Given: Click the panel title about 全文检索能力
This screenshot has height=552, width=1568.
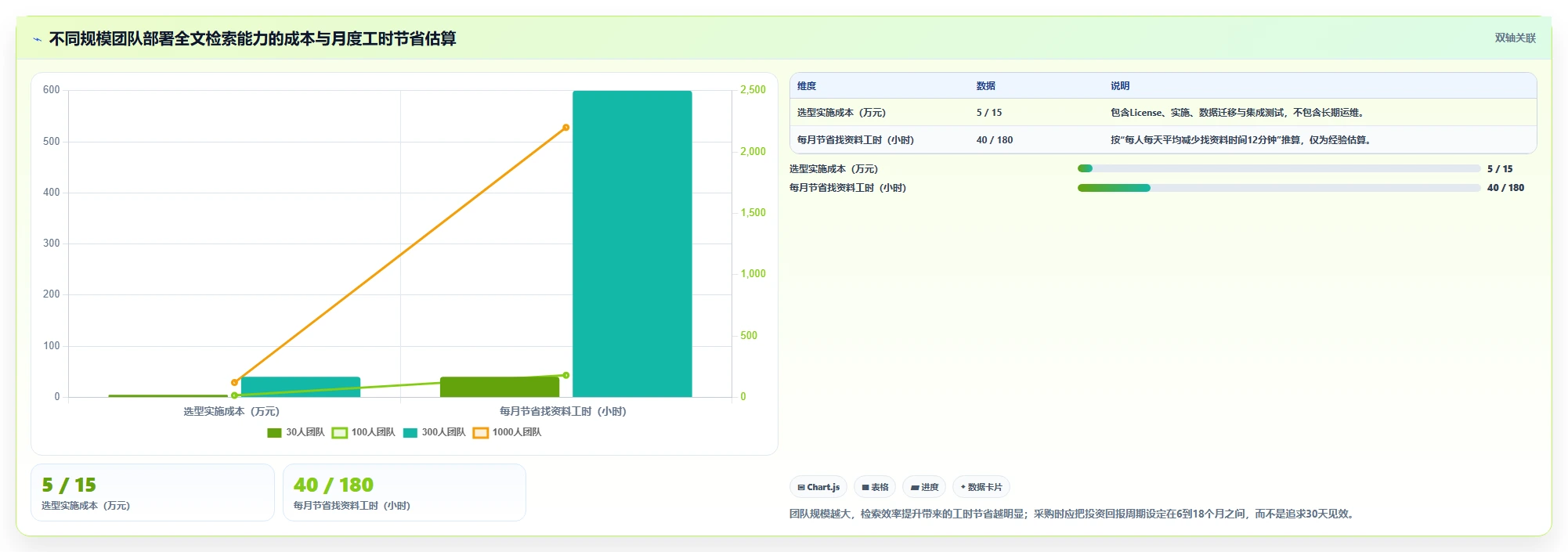Looking at the screenshot, I should point(252,38).
